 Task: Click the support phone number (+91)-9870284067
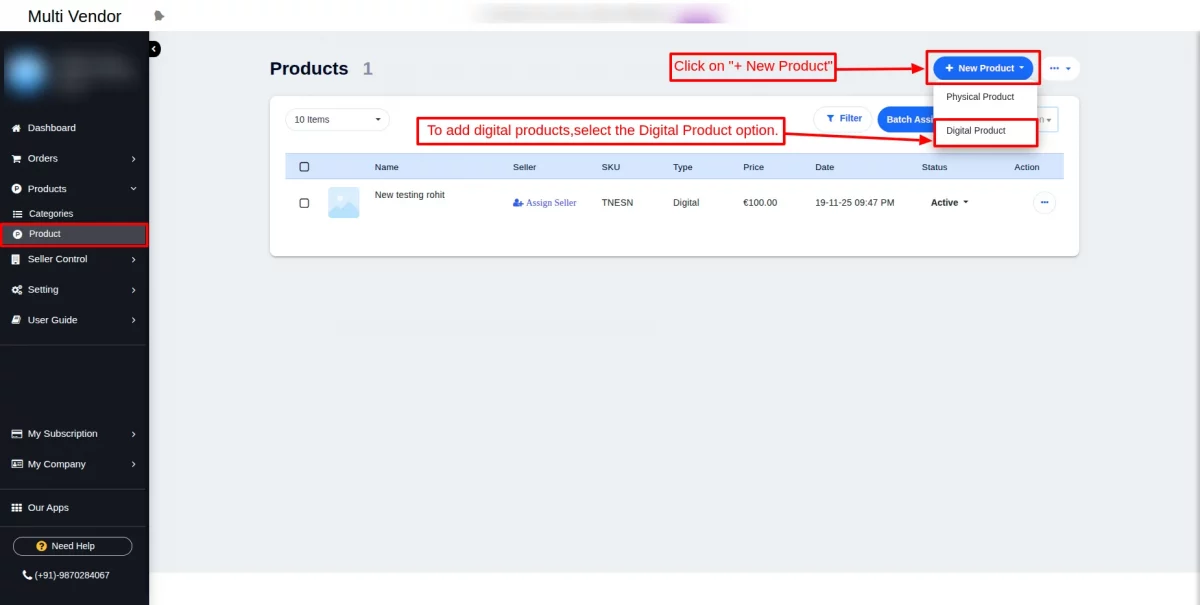coord(72,575)
